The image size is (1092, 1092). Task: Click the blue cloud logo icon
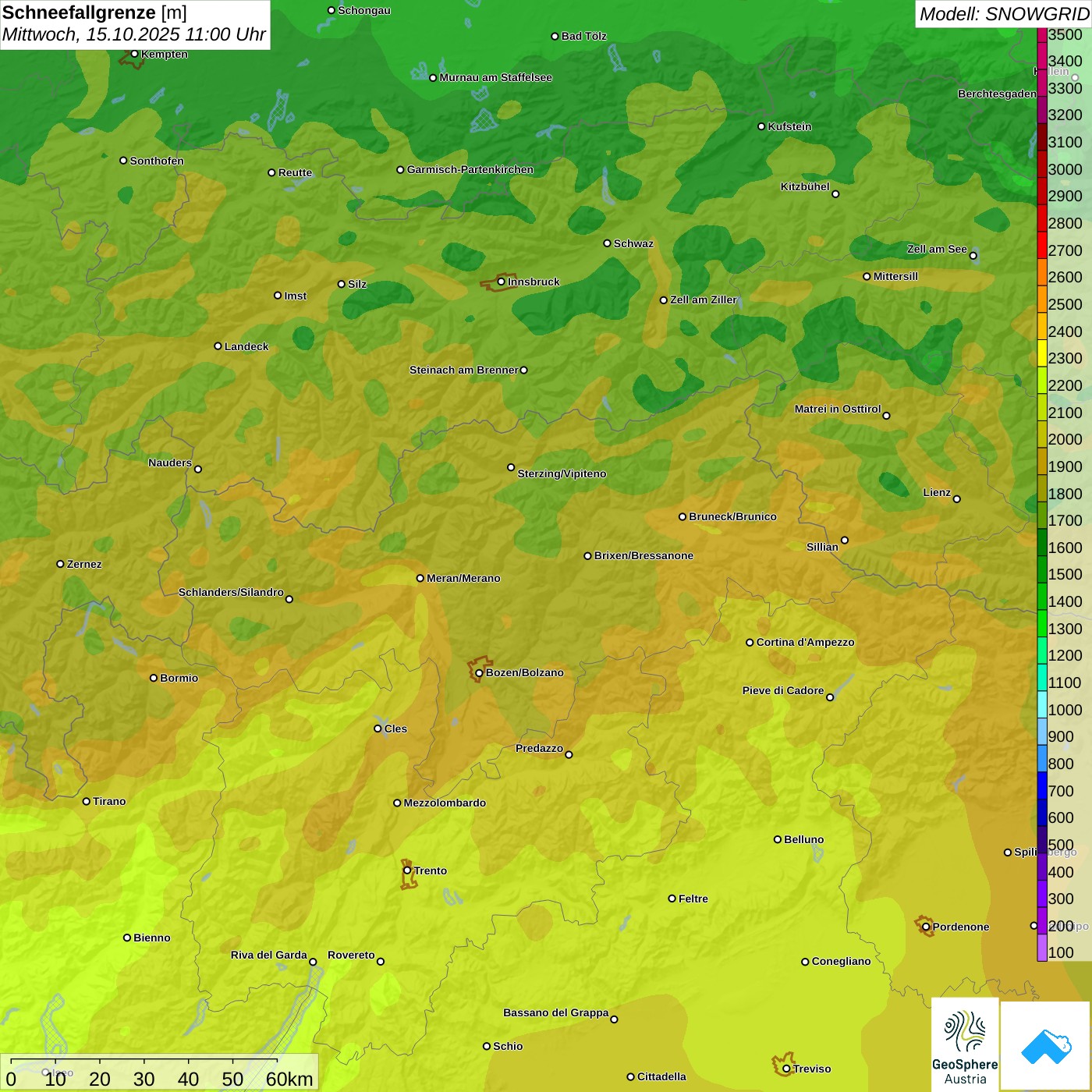(1045, 1045)
